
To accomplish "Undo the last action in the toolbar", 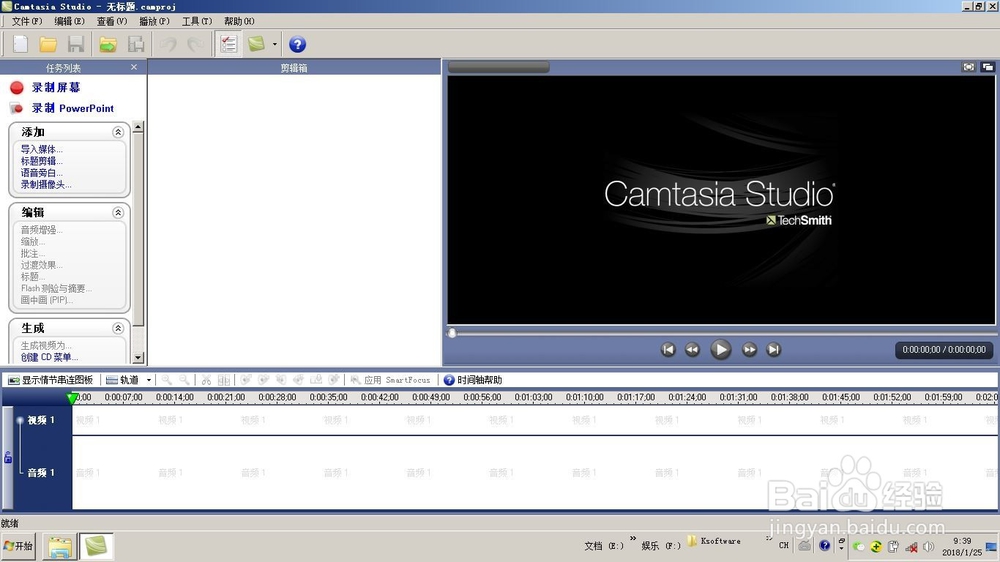I will (168, 44).
